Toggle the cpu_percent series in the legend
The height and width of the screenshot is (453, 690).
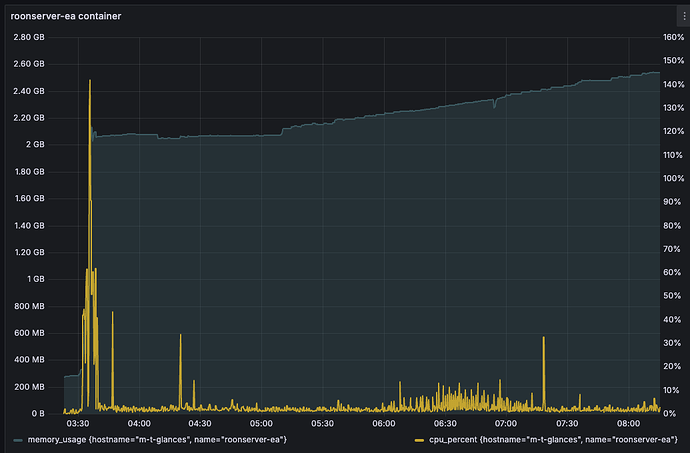pos(553,439)
